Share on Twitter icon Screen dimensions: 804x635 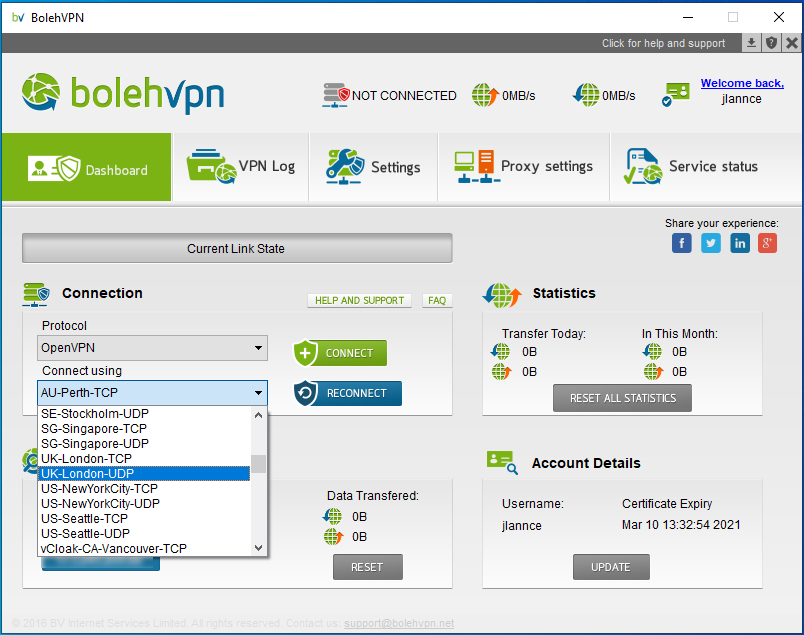click(711, 243)
